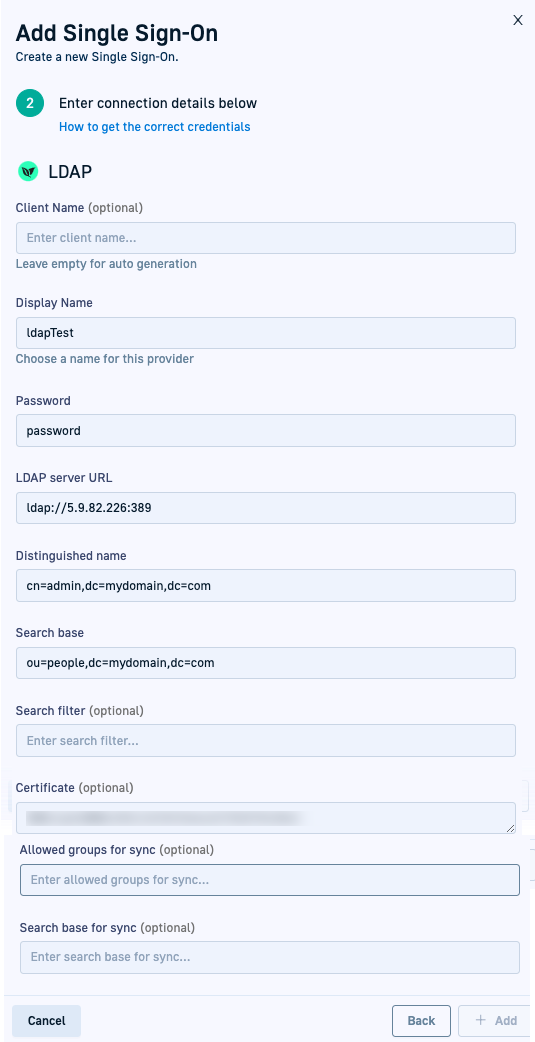
Task: Focus Allowed groups for sync field
Action: click(x=270, y=880)
